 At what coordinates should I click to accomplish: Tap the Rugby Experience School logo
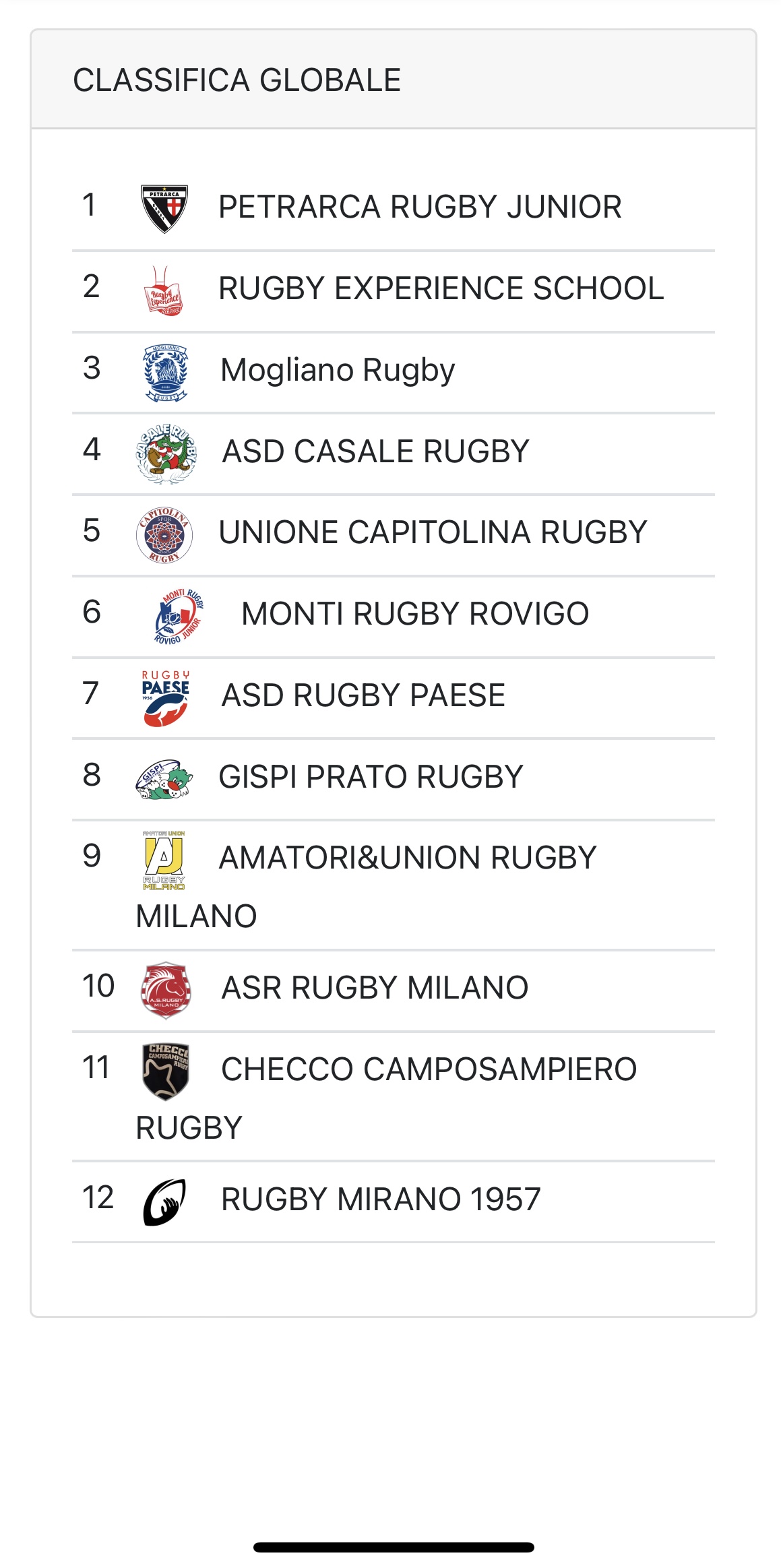click(164, 290)
